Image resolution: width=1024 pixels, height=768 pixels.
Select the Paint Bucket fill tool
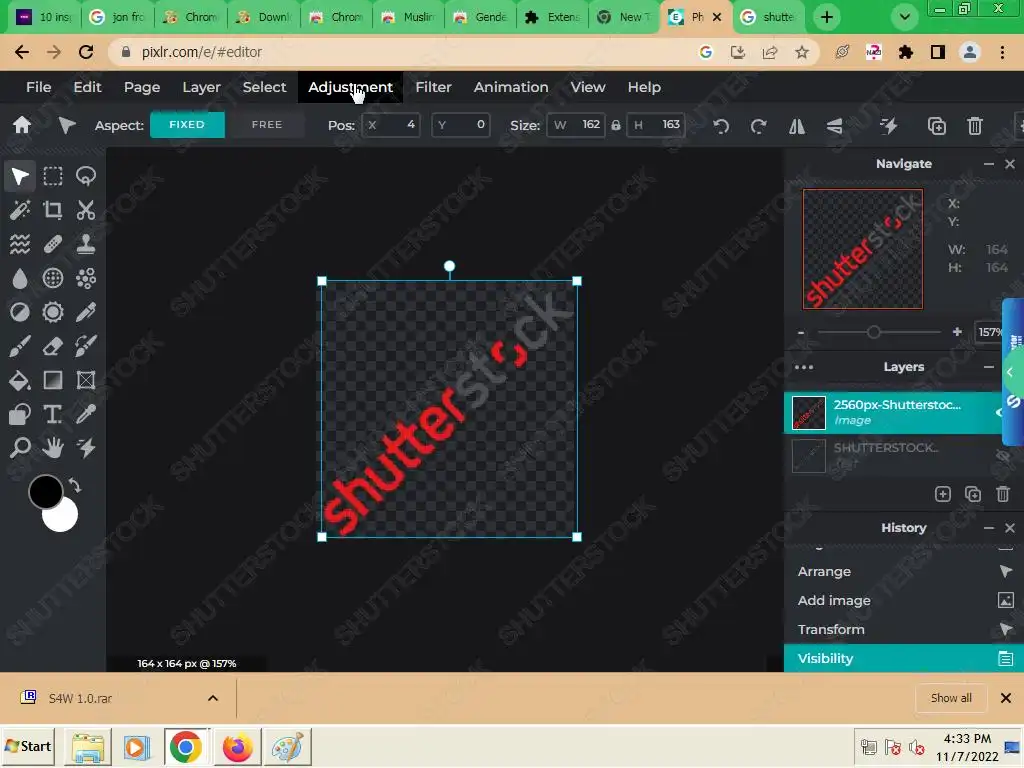click(x=20, y=380)
